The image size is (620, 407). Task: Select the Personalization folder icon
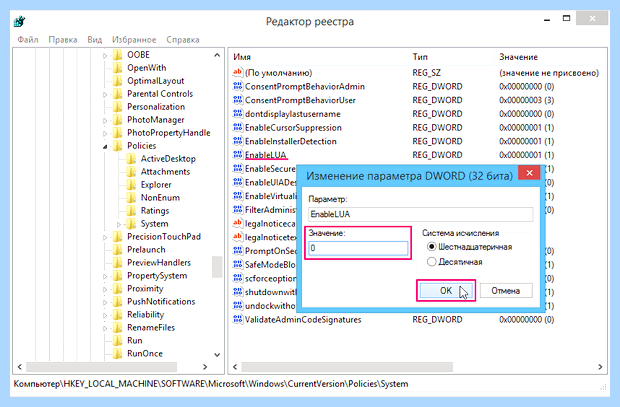coord(117,107)
